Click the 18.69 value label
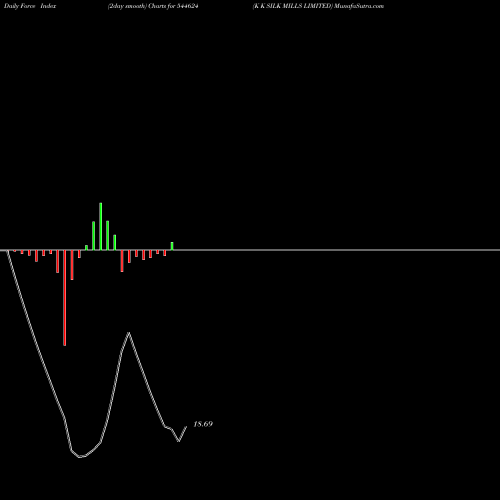This screenshot has height=500, width=500. pyautogui.click(x=203, y=424)
